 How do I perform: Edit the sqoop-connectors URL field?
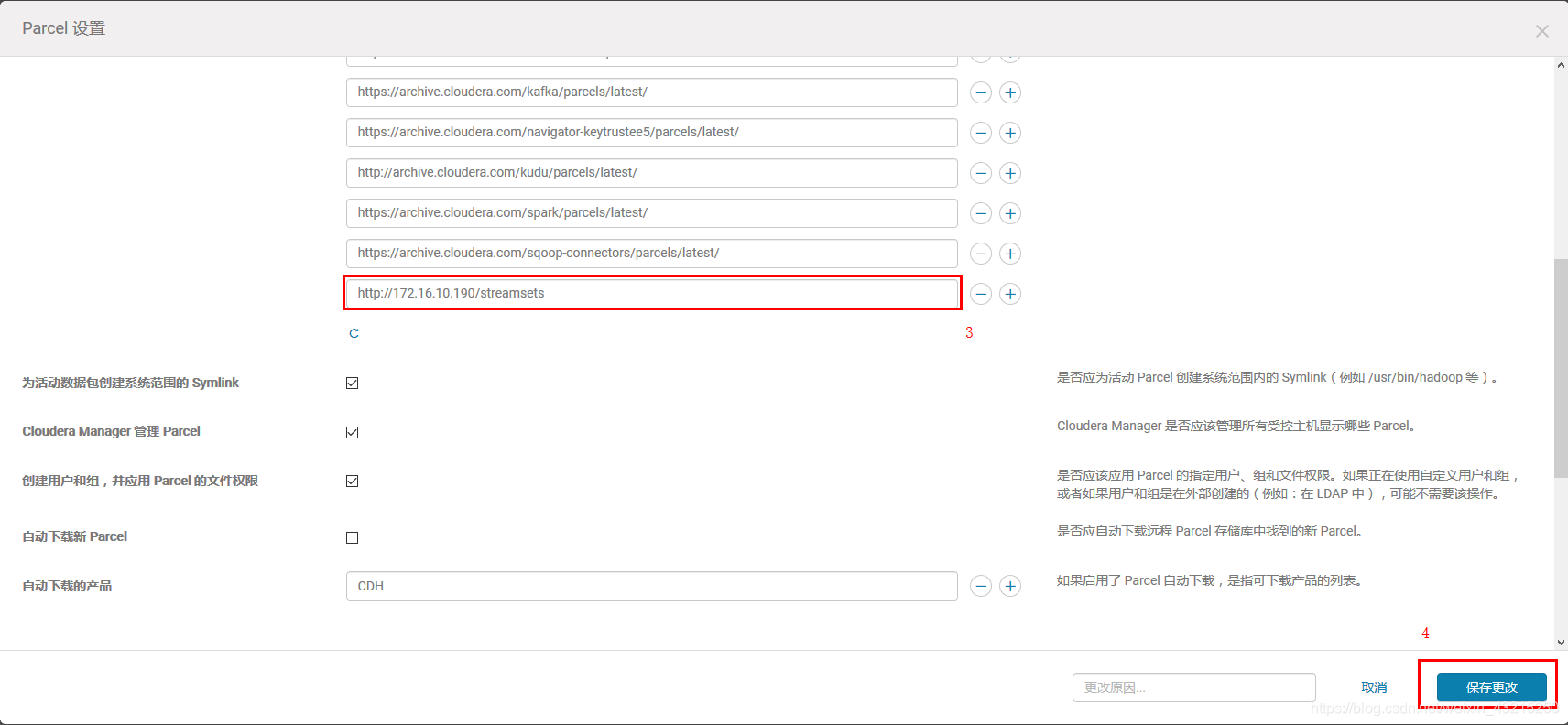(x=651, y=254)
